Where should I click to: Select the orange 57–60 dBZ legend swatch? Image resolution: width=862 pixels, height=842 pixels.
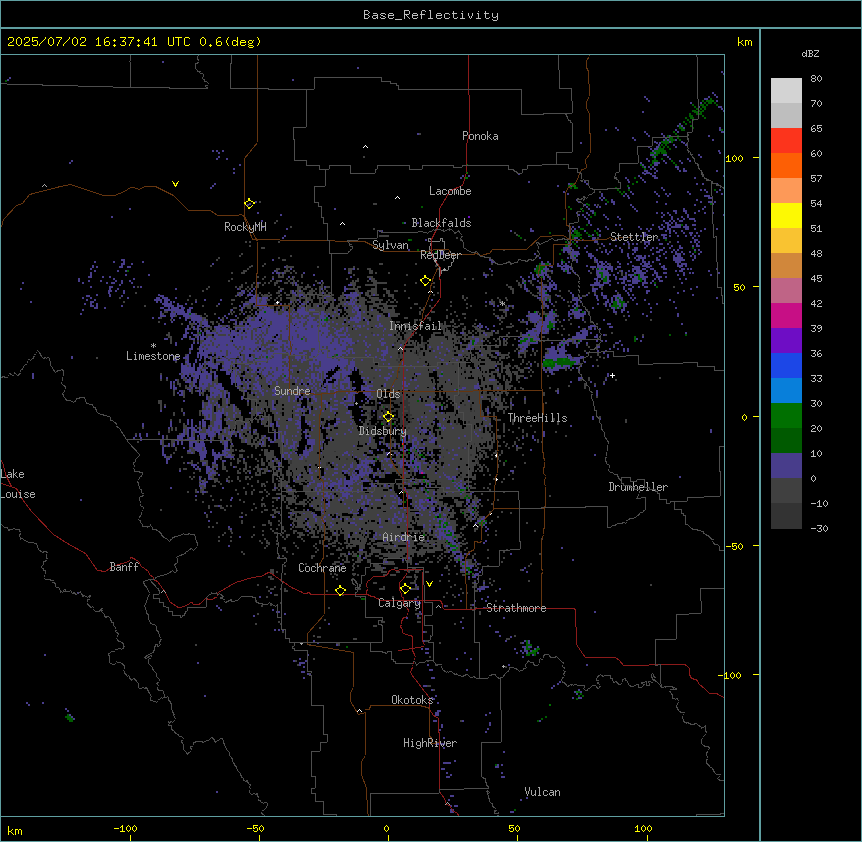[786, 165]
